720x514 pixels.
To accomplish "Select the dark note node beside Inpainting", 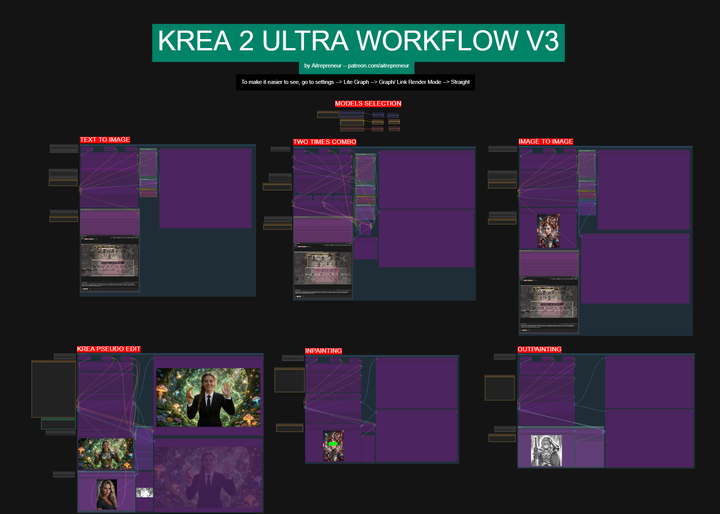I will coord(289,380).
